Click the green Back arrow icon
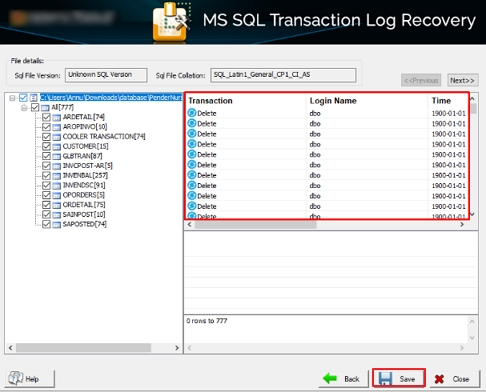 point(330,378)
